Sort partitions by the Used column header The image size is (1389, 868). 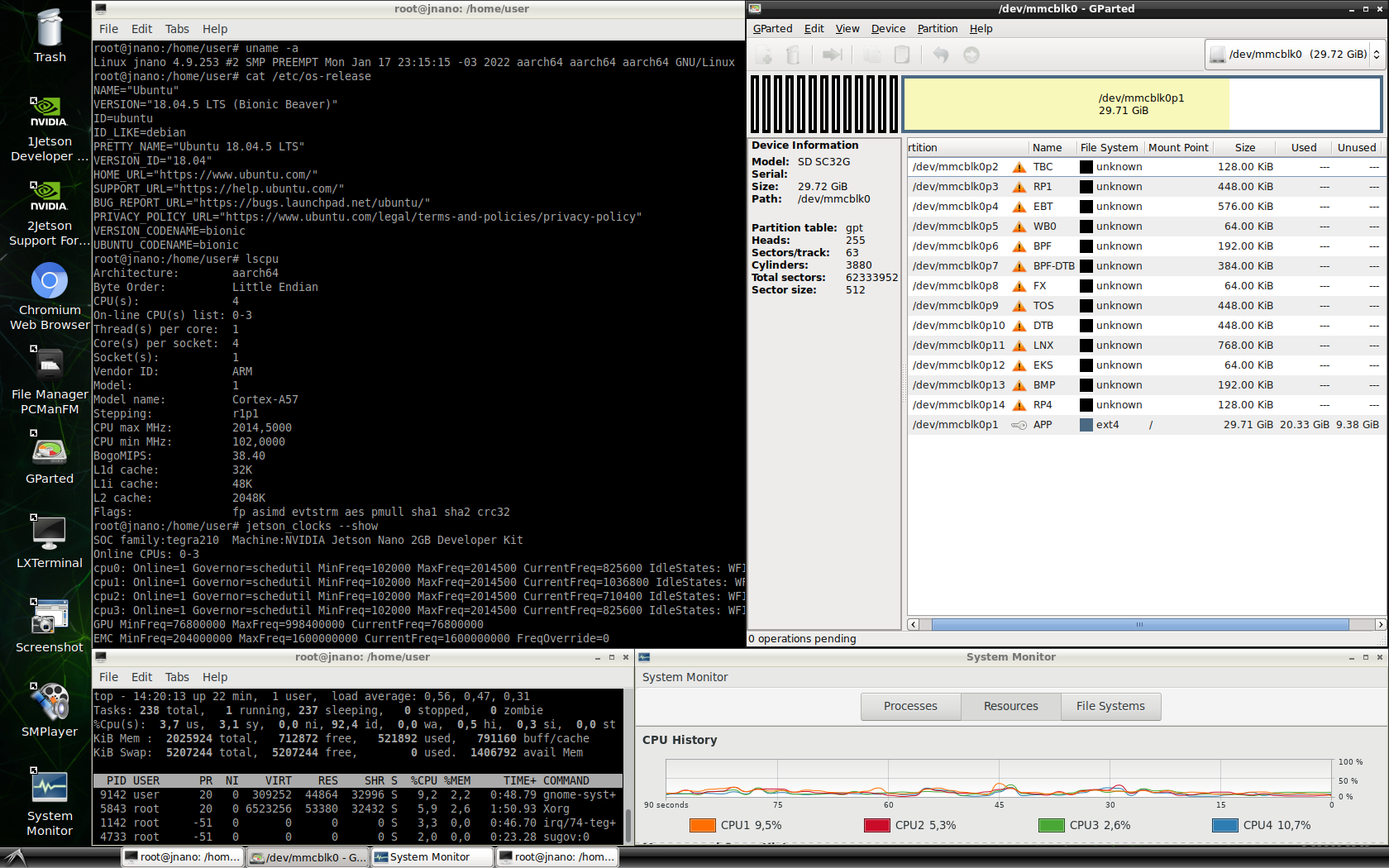point(1303,148)
